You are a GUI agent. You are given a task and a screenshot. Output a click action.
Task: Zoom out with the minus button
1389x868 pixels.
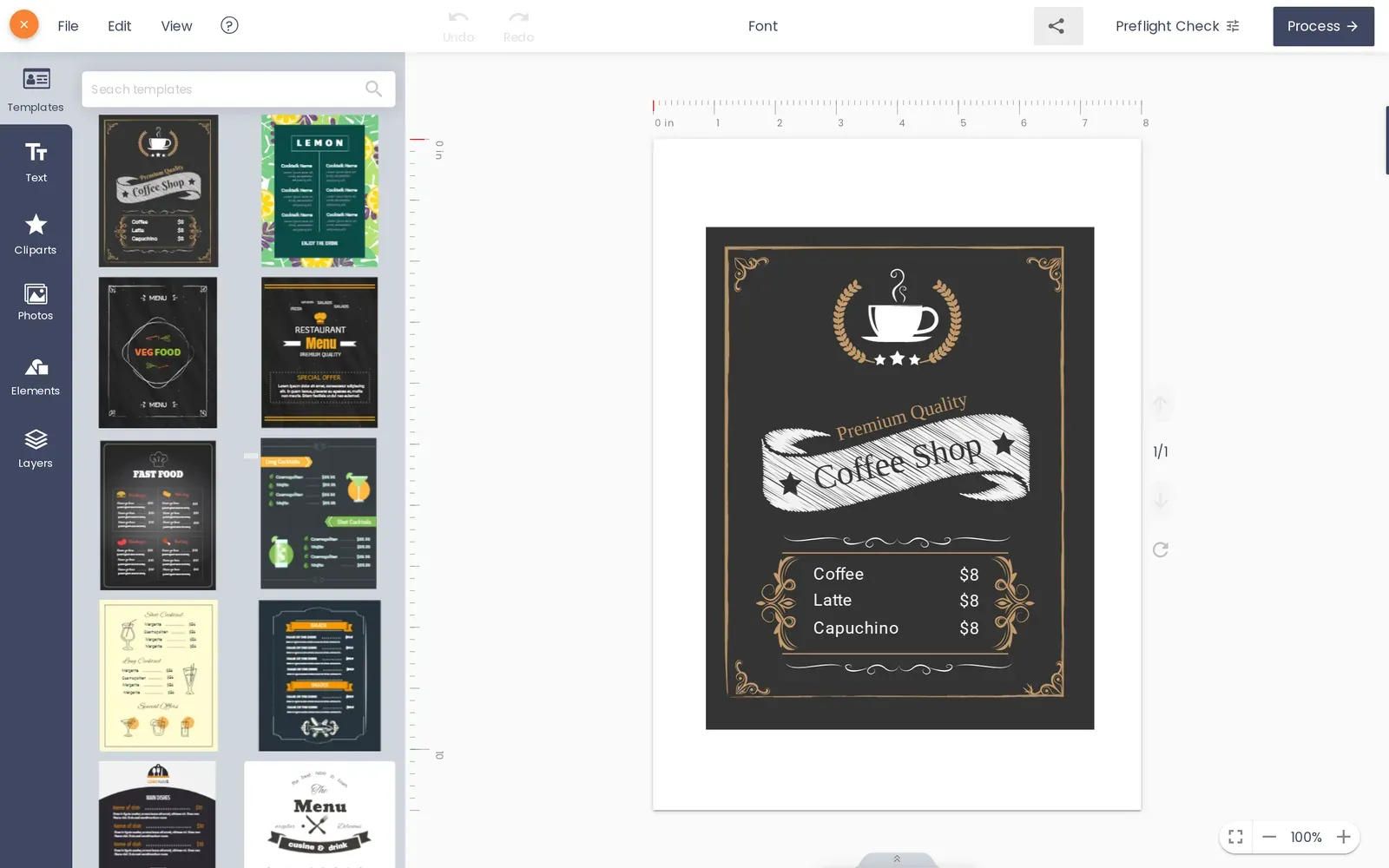point(1269,837)
